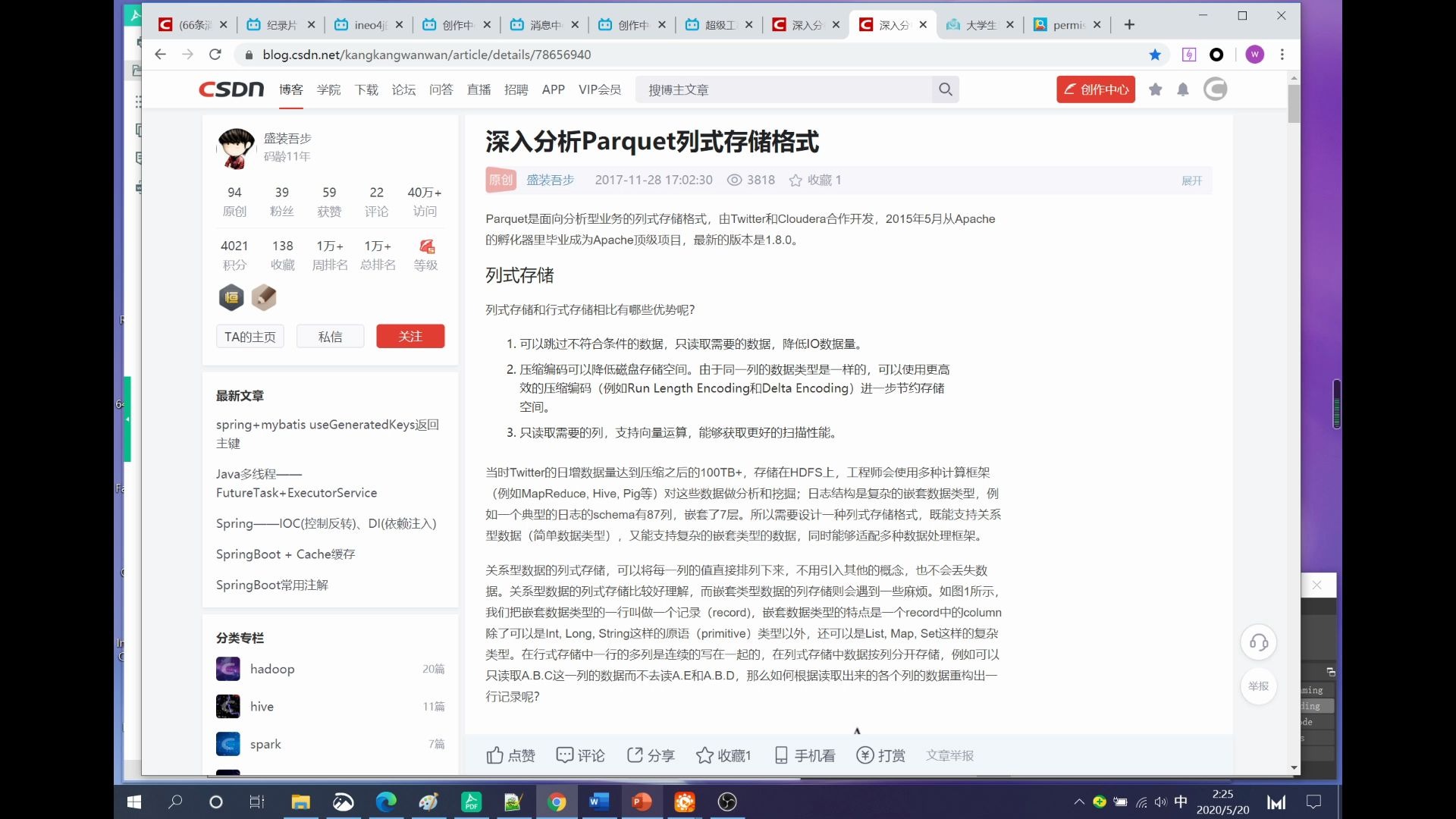
Task: Expand hidden icons in the system tray
Action: (1078, 802)
